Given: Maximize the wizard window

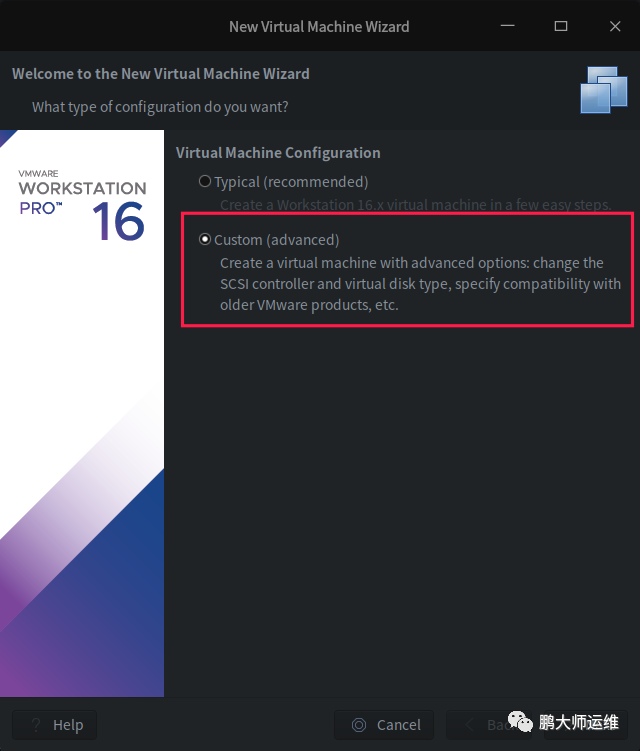Looking at the screenshot, I should pos(561,26).
